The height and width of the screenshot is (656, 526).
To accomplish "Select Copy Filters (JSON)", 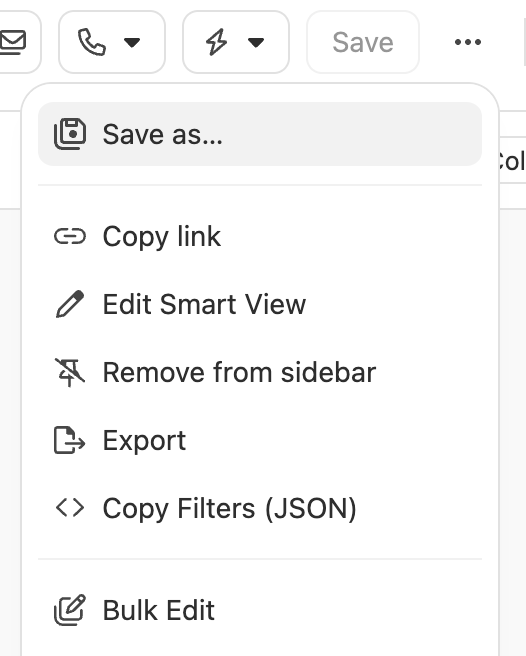I will (x=260, y=508).
